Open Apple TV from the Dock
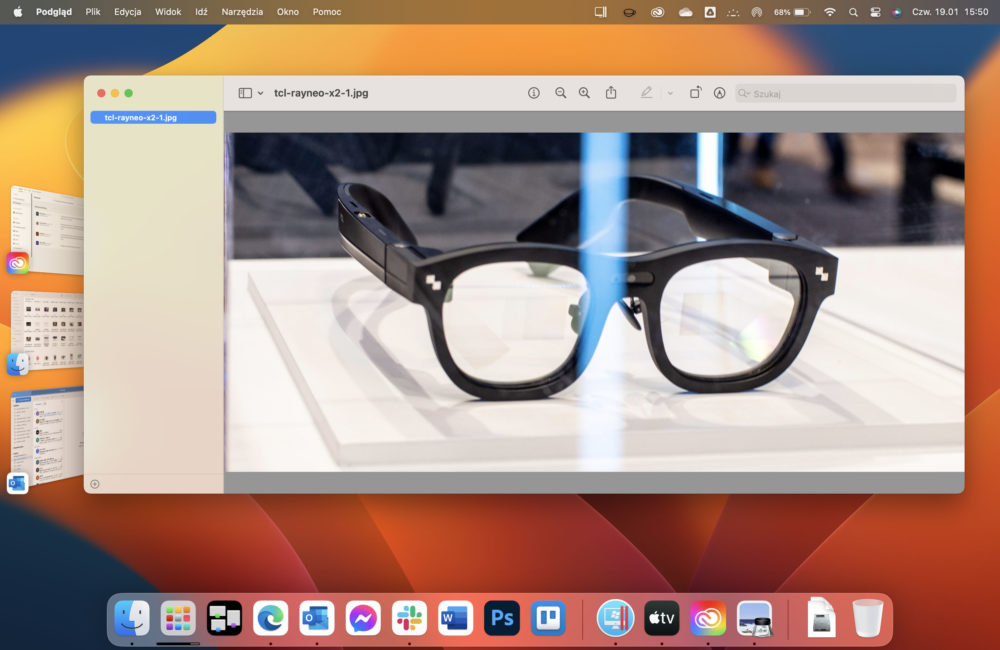 (x=661, y=618)
